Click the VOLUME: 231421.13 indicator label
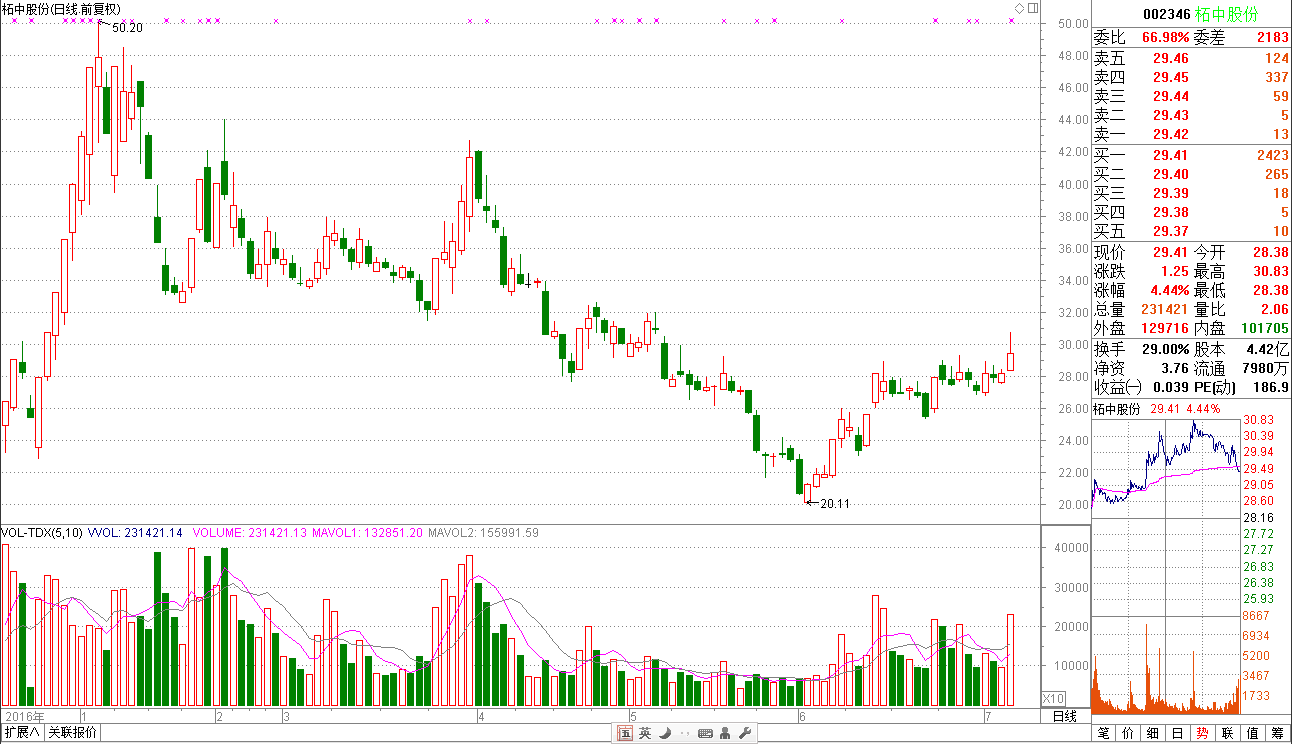 [250, 533]
